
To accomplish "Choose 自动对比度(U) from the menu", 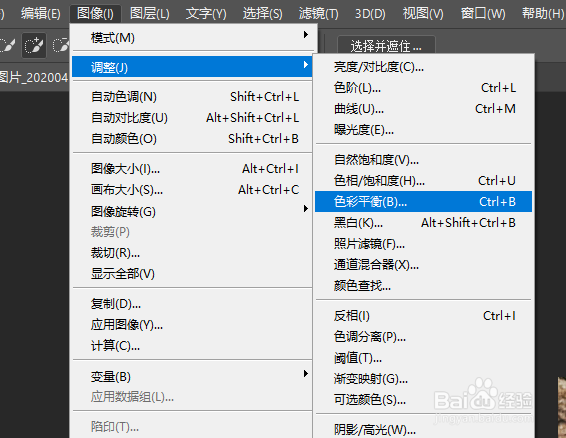I will (192, 118).
